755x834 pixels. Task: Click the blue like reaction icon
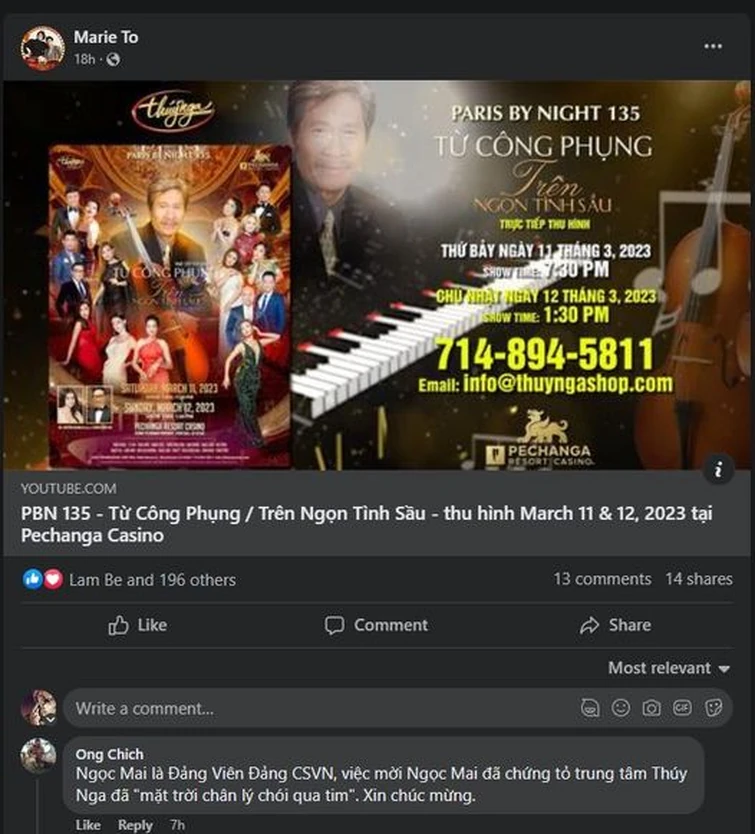[32, 579]
